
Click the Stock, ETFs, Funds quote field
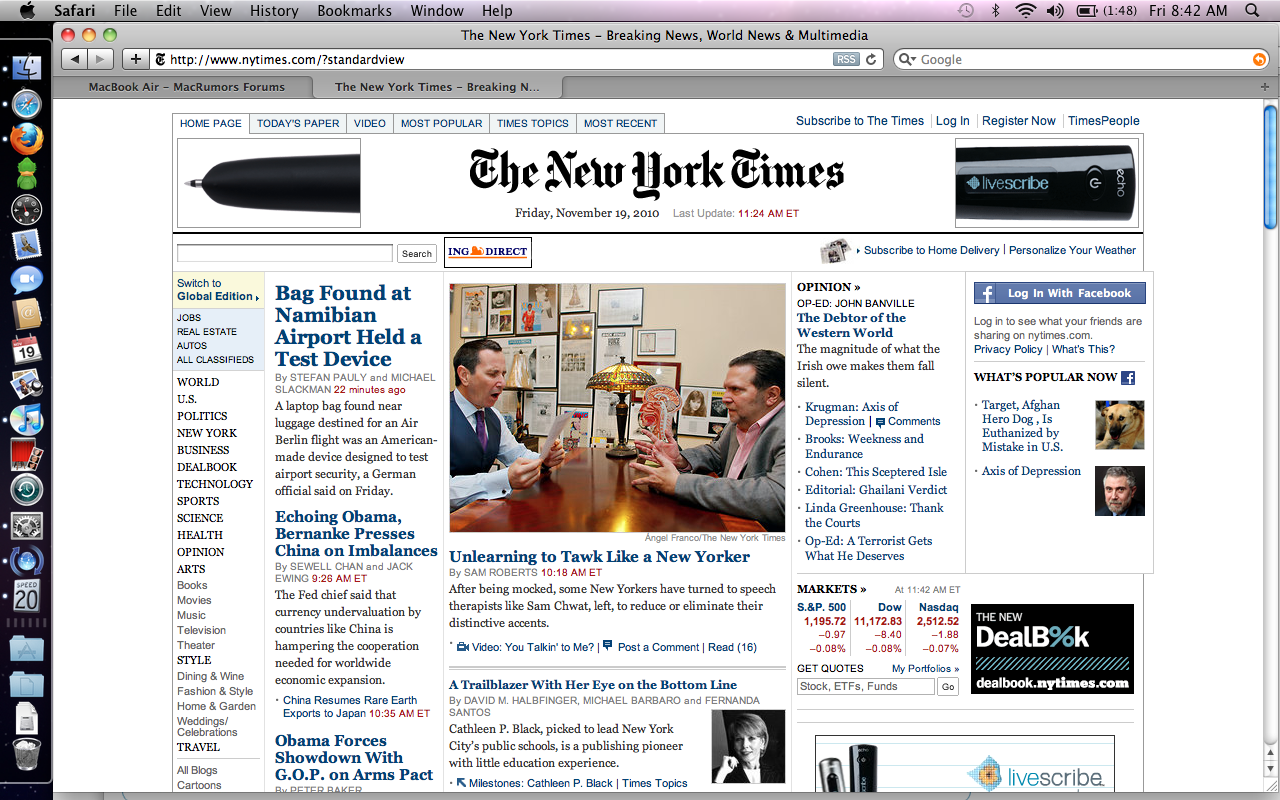[866, 686]
